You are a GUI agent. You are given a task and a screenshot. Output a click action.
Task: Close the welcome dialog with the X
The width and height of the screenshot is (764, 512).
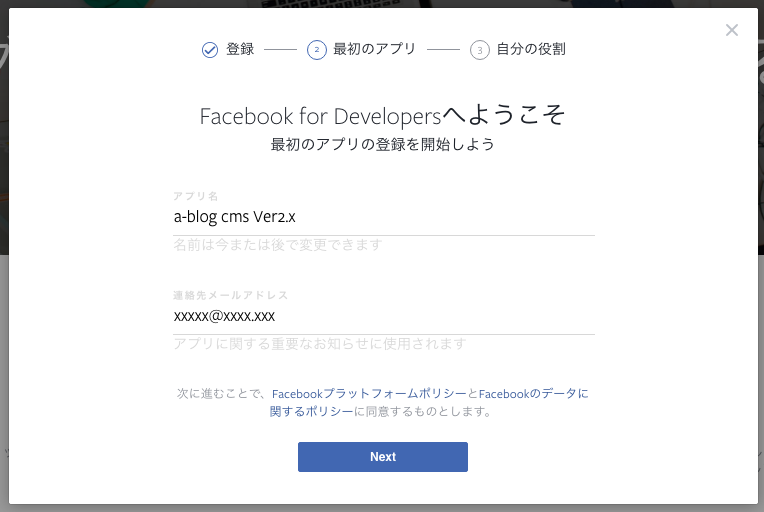731,30
